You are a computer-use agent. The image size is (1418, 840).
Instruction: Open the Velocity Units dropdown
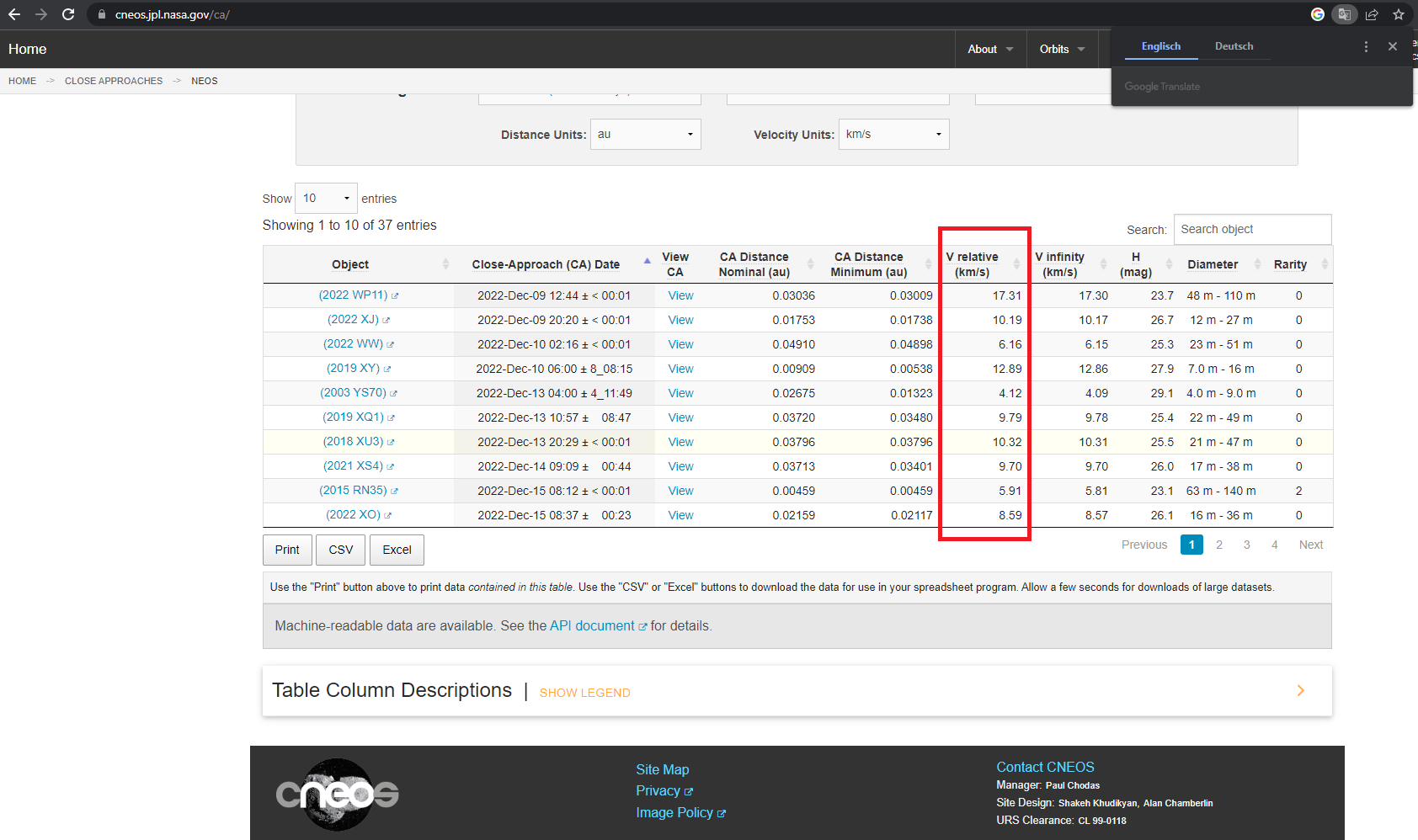tap(894, 135)
